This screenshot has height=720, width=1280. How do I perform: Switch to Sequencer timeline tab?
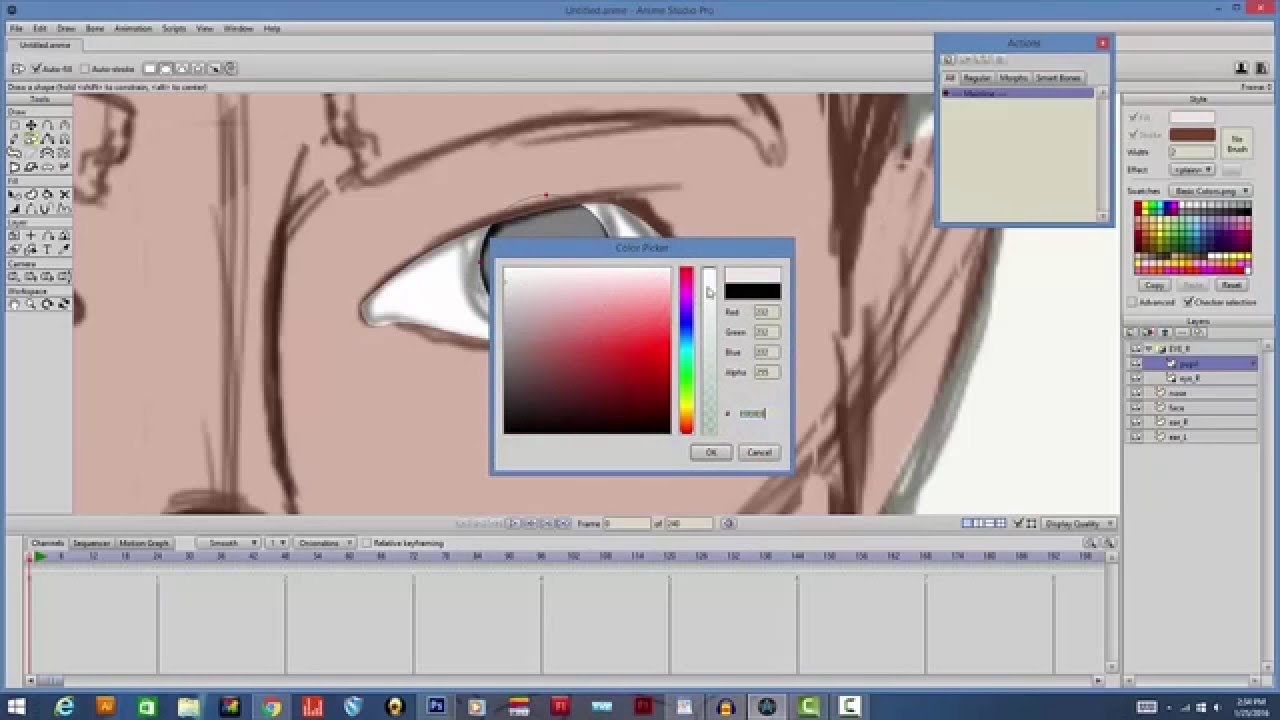click(91, 543)
